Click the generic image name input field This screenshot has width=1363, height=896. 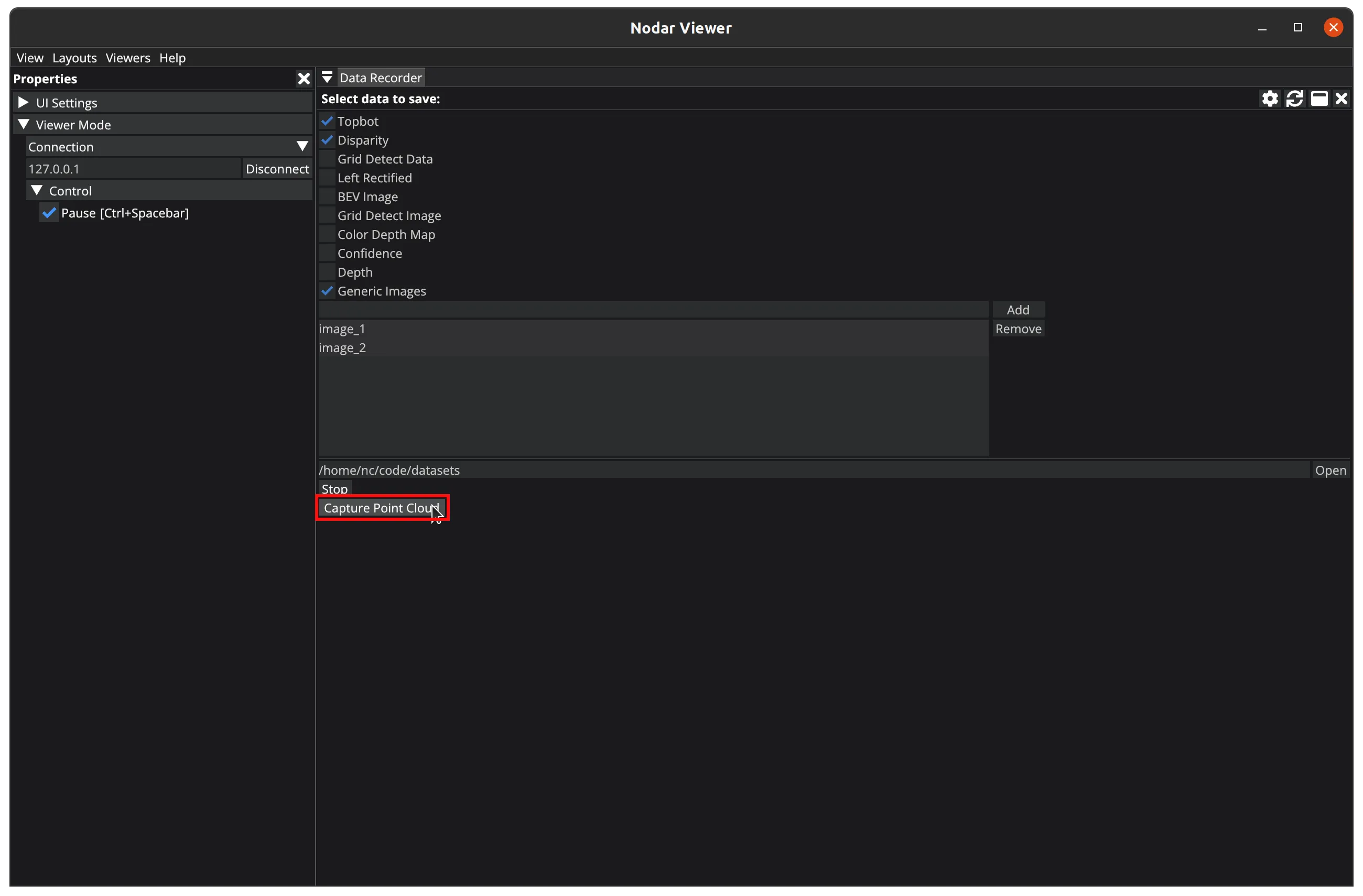[653, 310]
